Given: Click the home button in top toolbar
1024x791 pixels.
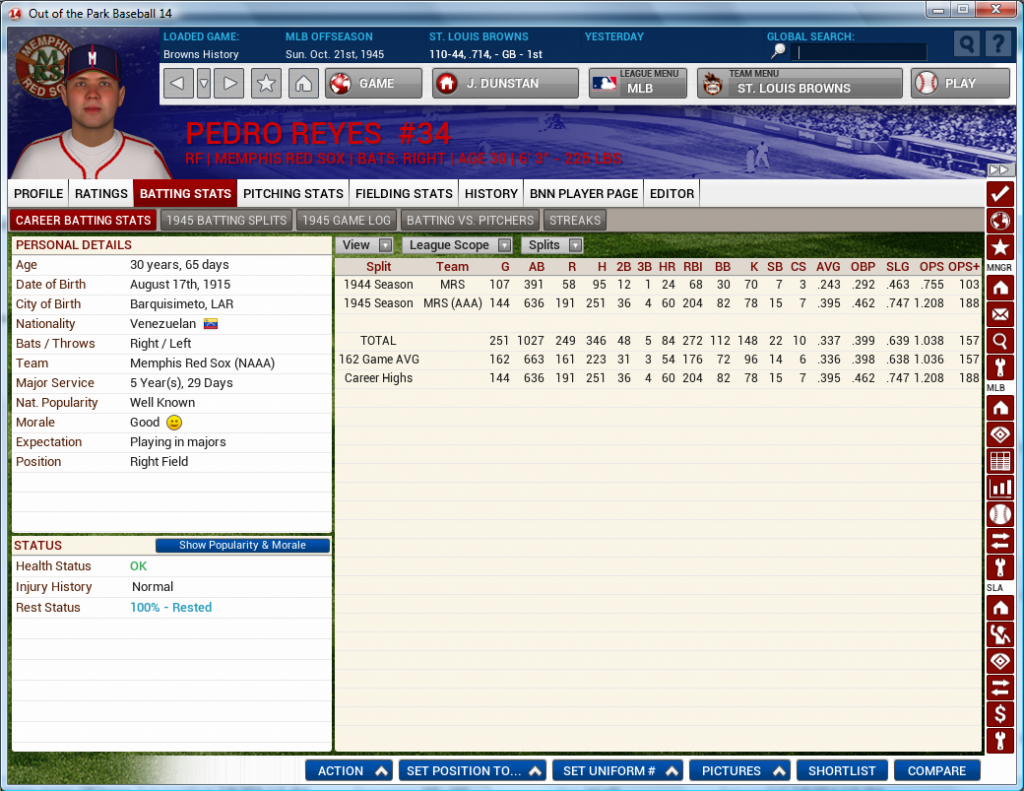Looking at the screenshot, I should (303, 84).
